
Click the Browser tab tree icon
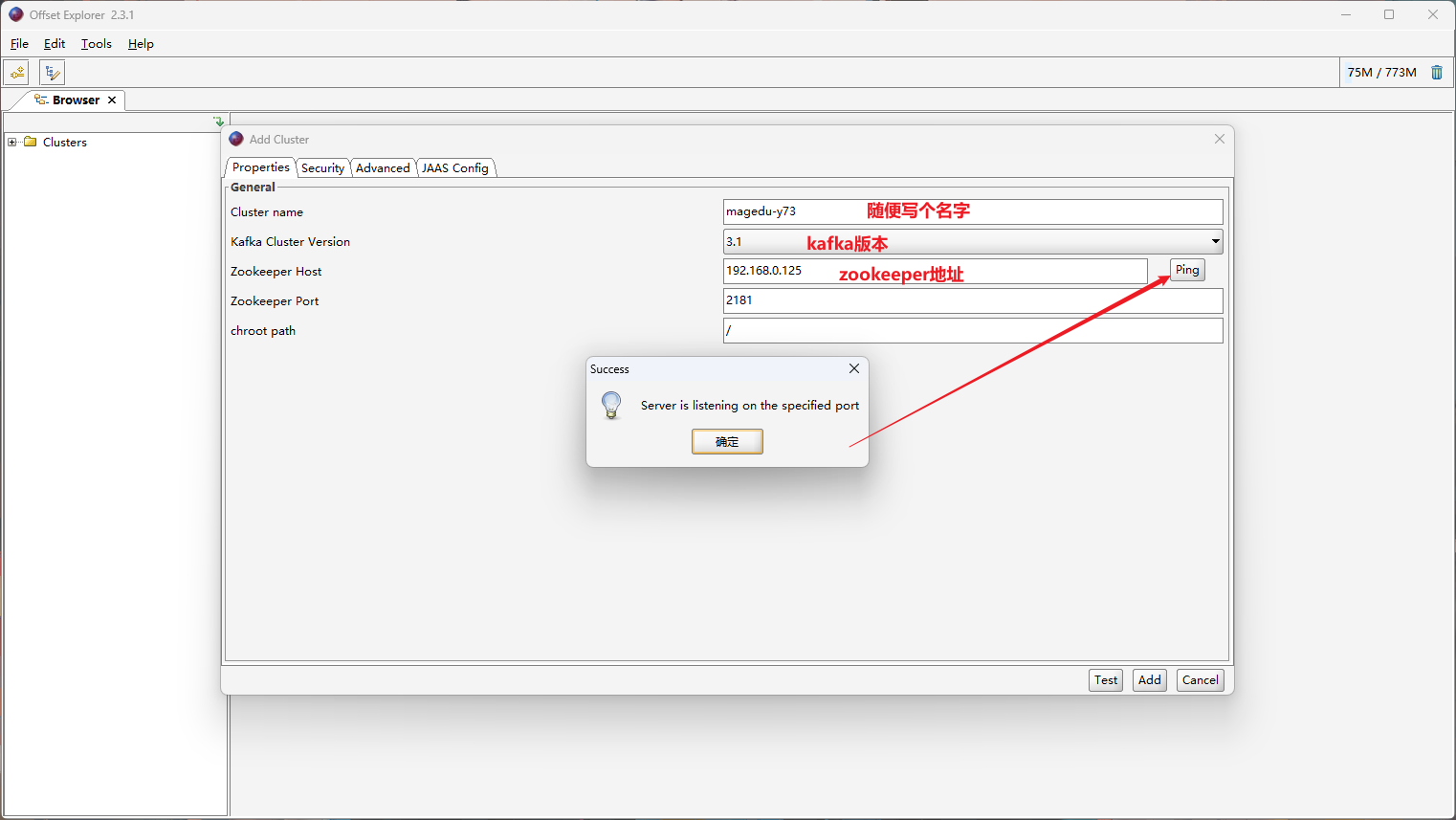tap(41, 100)
